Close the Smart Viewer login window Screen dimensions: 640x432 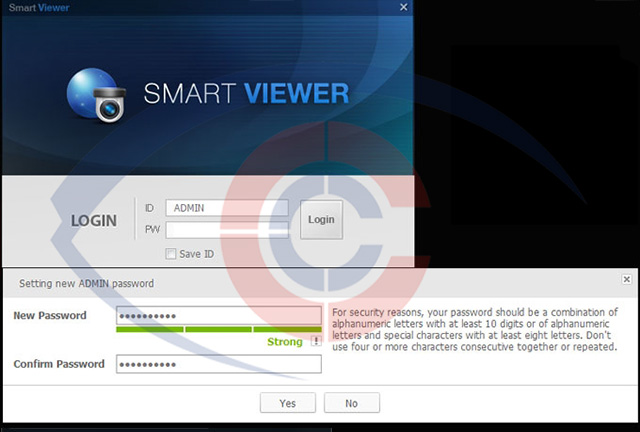[404, 7]
